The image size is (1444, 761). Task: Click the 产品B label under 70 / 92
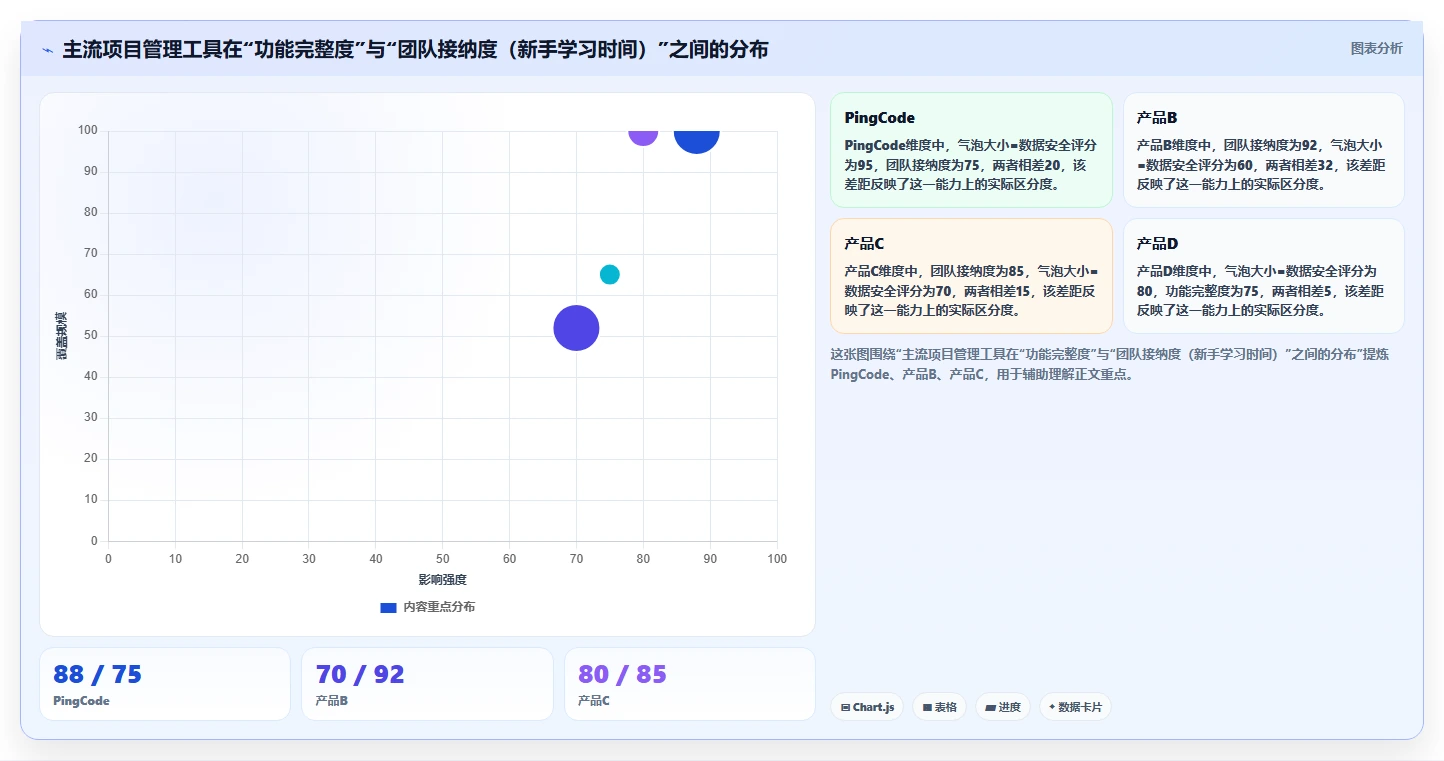(x=331, y=701)
